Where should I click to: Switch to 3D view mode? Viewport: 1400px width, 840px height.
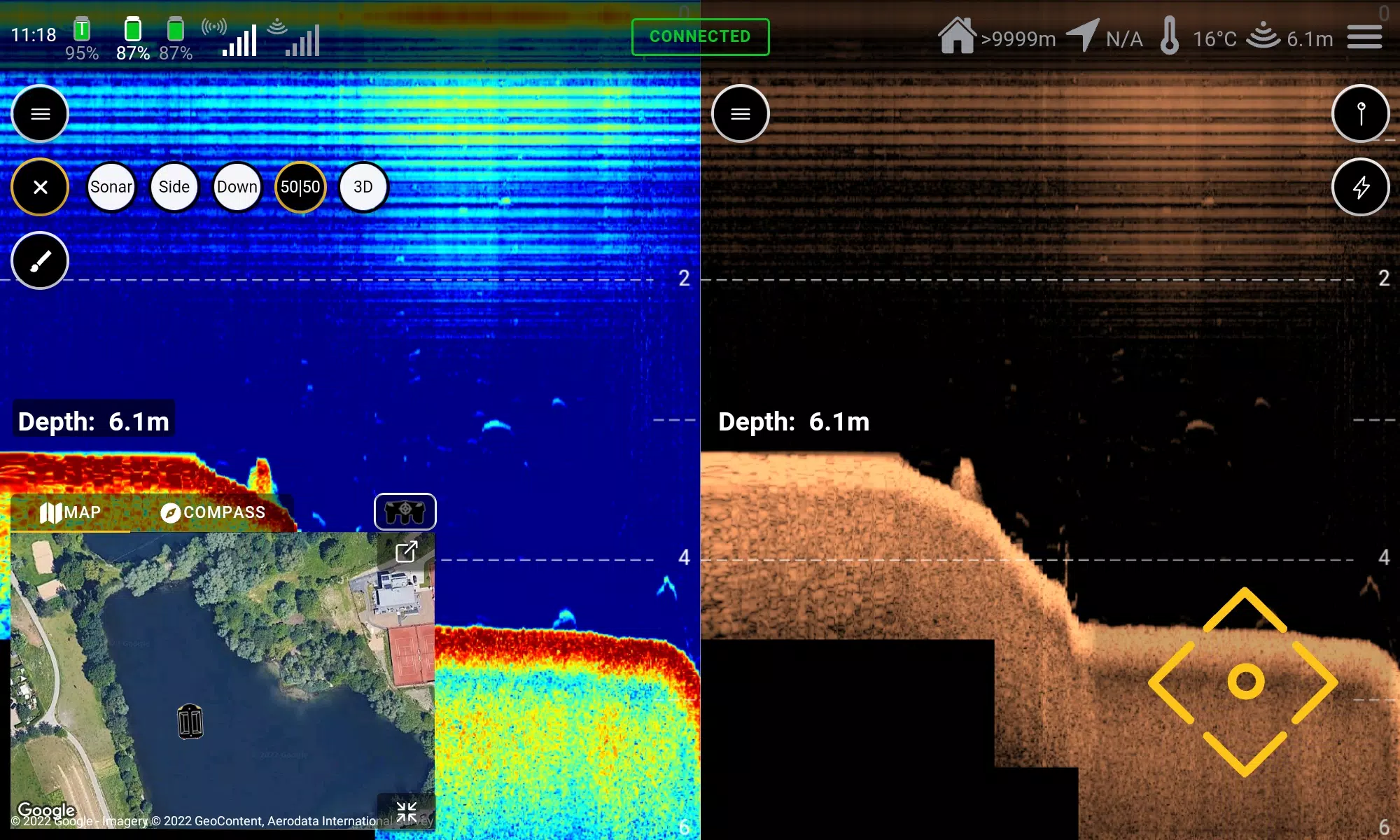click(x=363, y=187)
